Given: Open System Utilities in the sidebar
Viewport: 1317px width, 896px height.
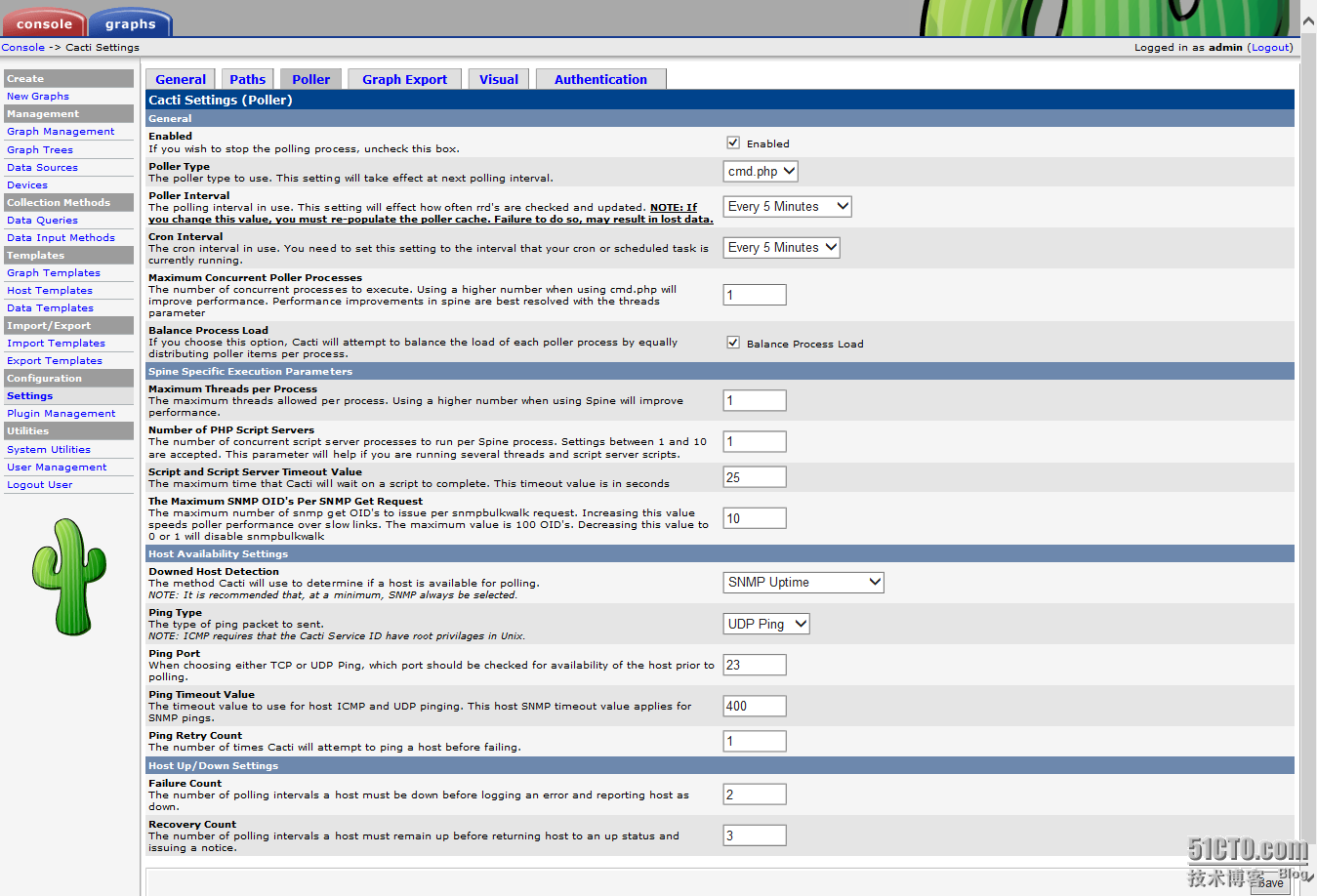Looking at the screenshot, I should click(x=49, y=449).
